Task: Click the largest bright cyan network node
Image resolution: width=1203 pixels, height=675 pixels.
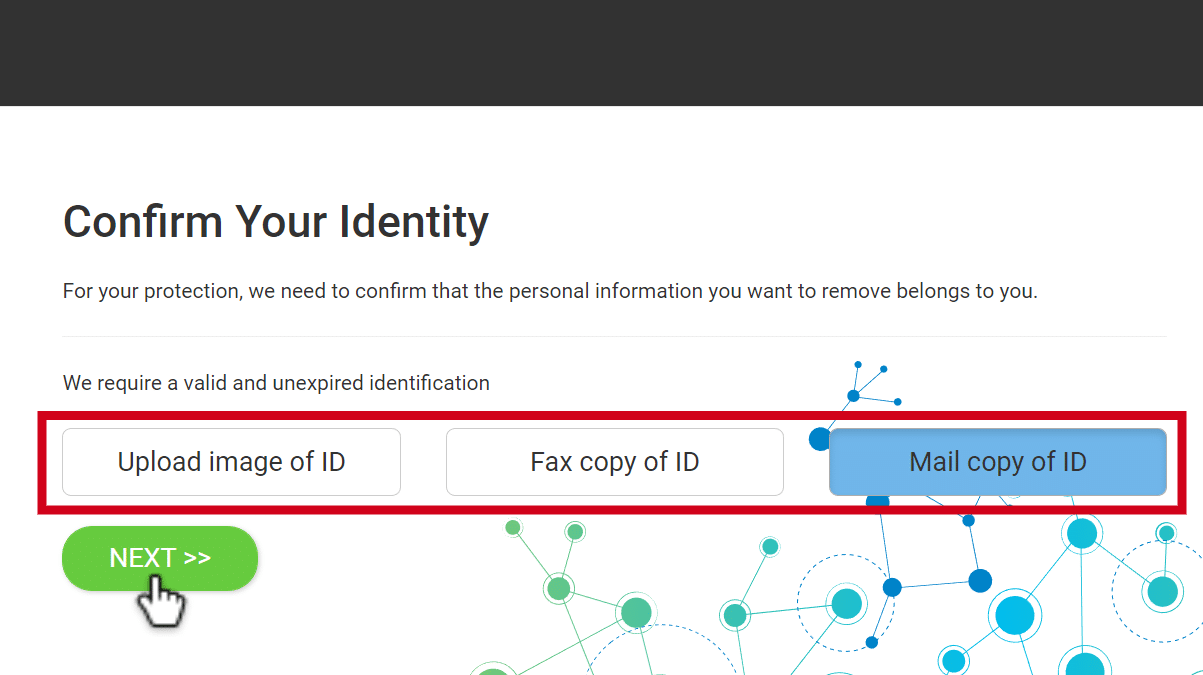Action: pos(1014,614)
